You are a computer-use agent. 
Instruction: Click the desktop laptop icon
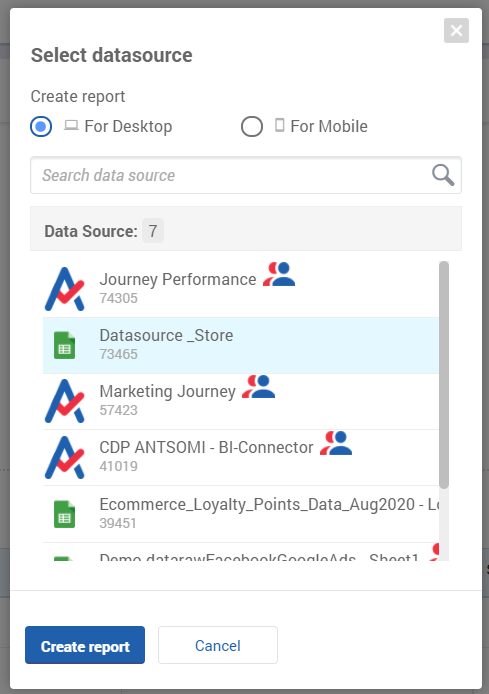coord(71,125)
